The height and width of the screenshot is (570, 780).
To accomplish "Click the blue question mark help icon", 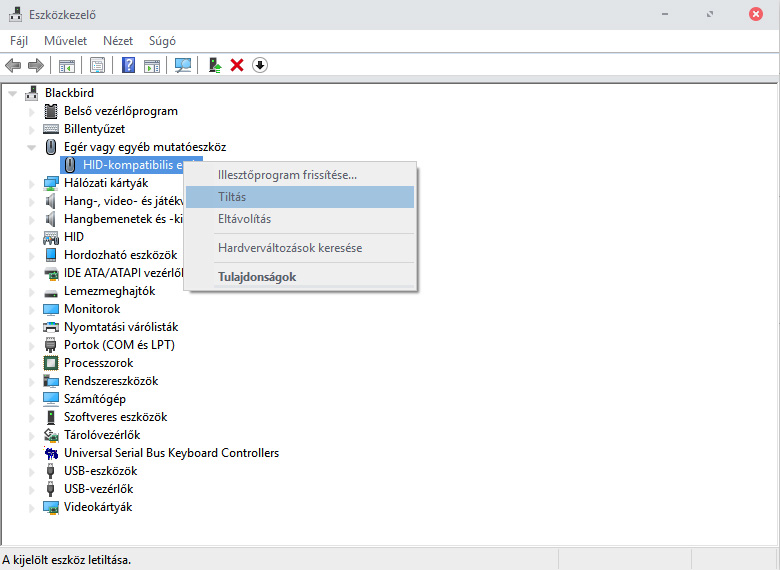I will point(128,65).
